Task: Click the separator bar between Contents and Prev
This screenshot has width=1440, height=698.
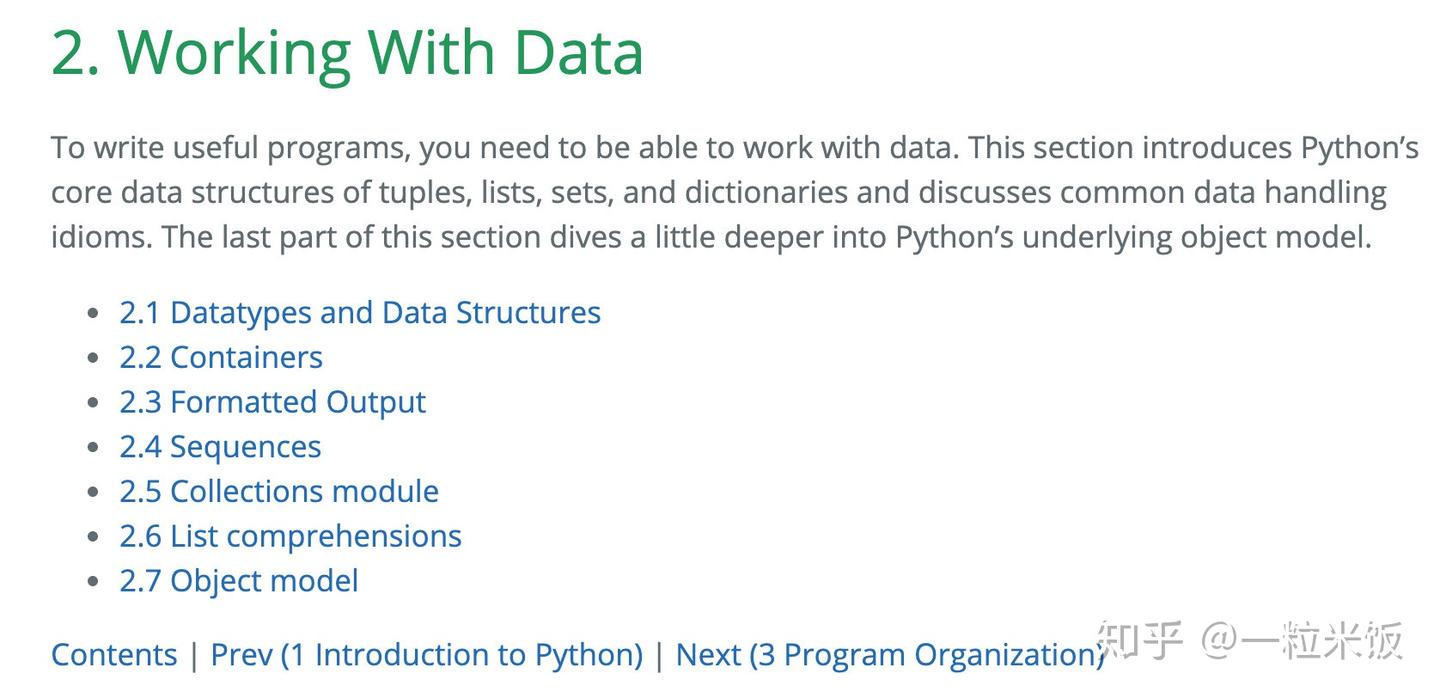Action: click(194, 655)
